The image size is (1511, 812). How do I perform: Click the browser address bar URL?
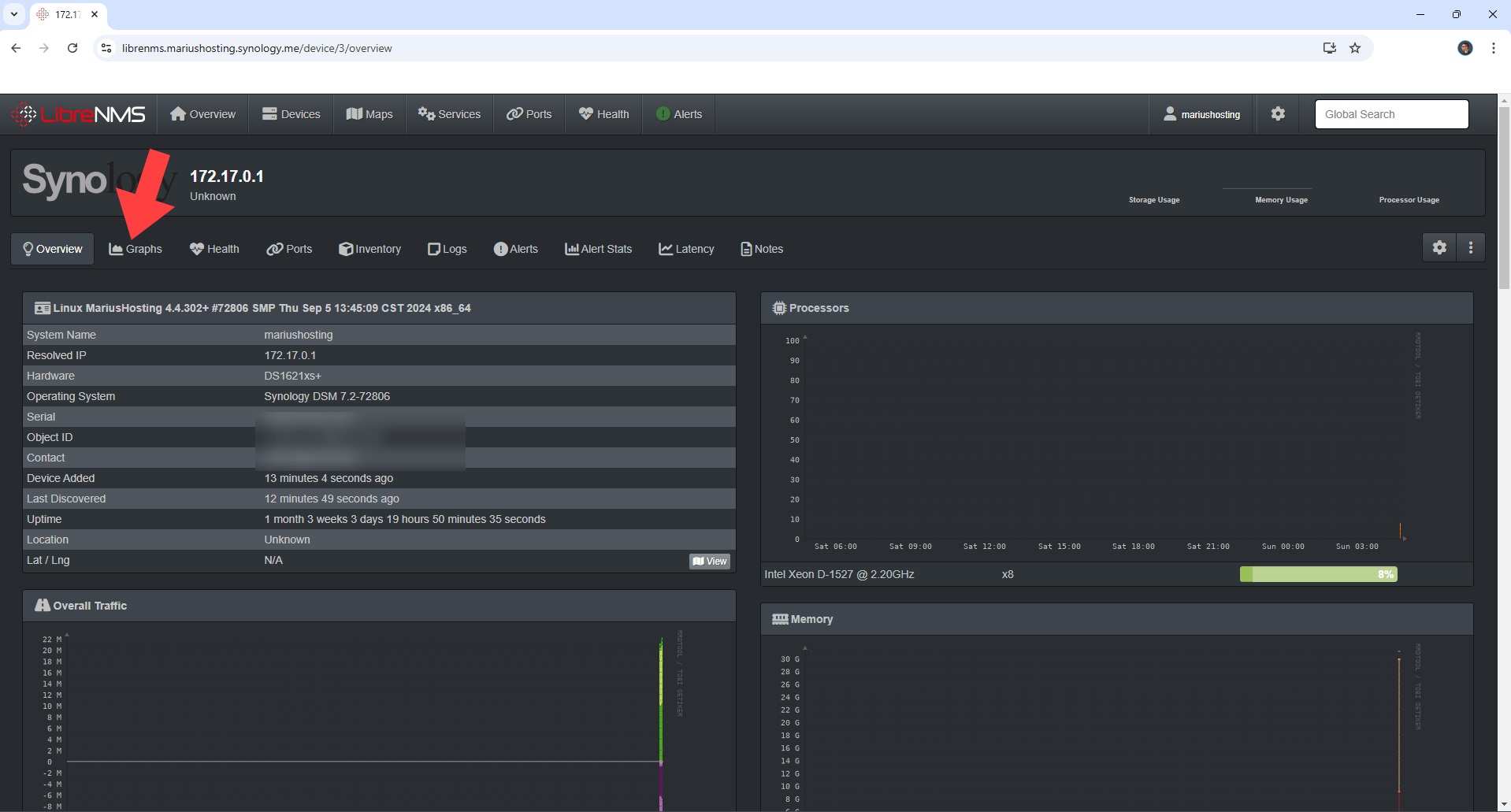click(x=257, y=48)
